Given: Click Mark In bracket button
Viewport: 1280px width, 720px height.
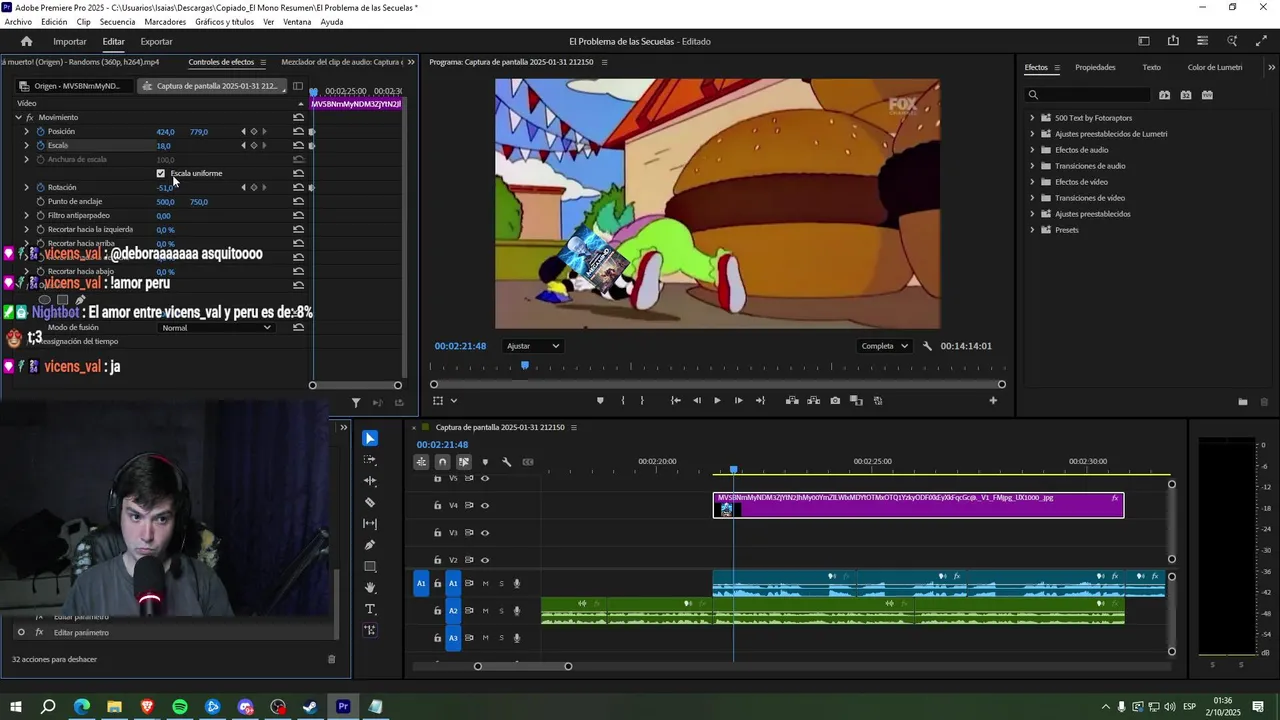Looking at the screenshot, I should point(622,401).
